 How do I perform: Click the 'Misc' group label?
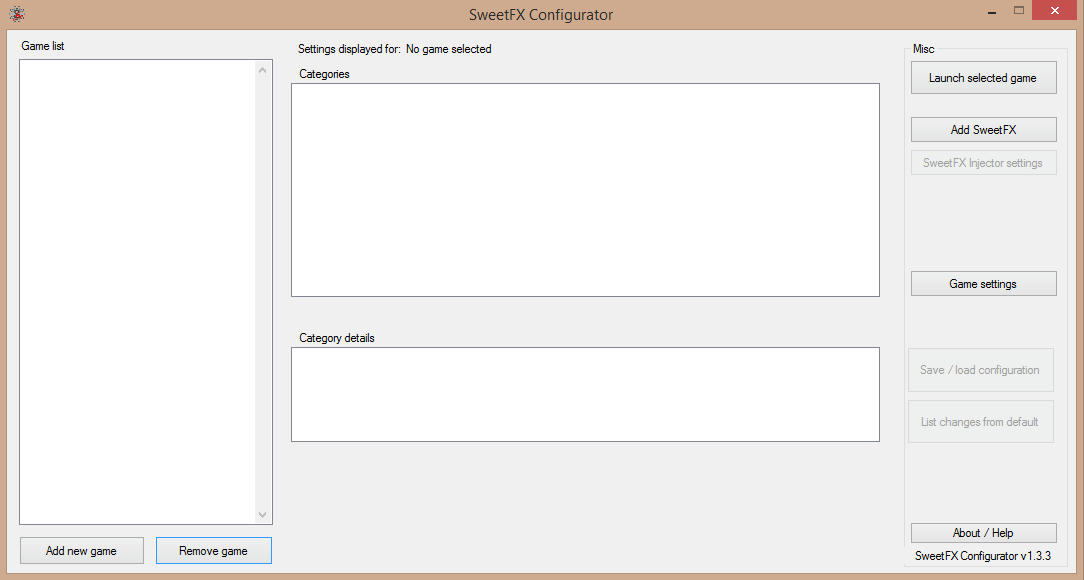coord(924,49)
